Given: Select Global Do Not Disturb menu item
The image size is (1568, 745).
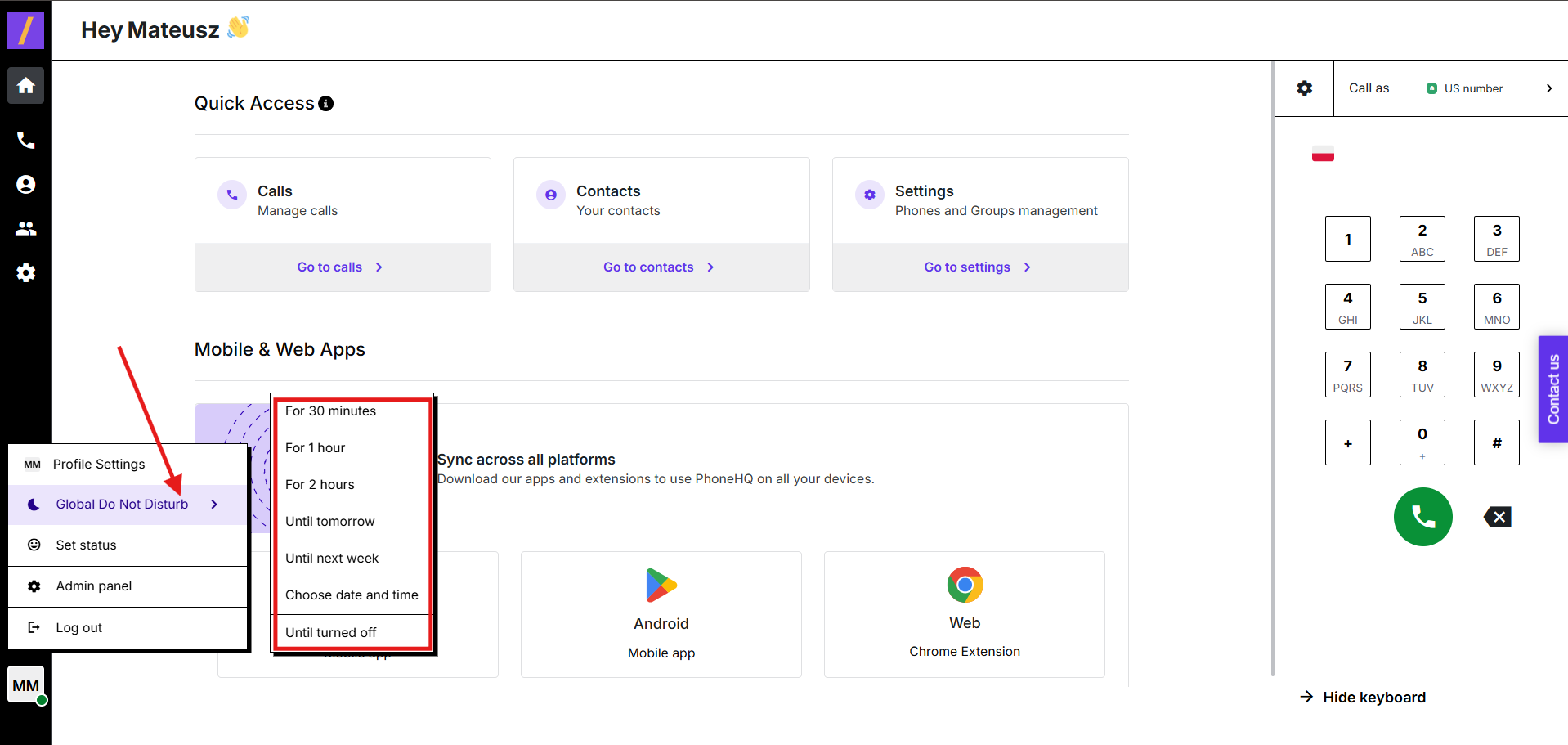Looking at the screenshot, I should (x=128, y=505).
